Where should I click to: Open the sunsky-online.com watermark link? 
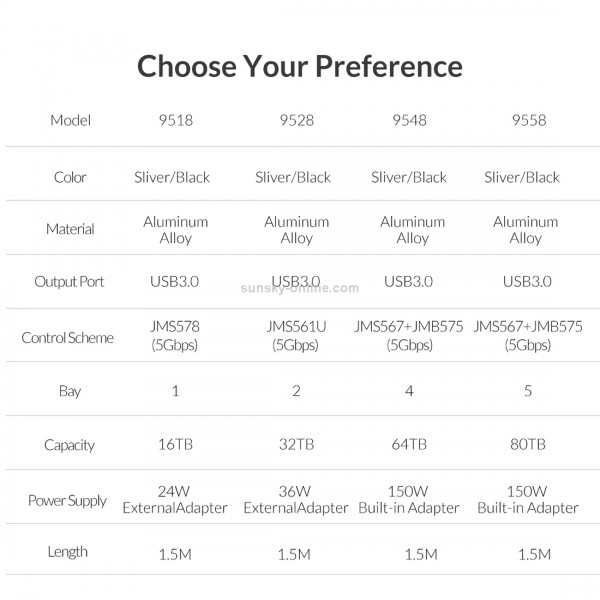(299, 288)
